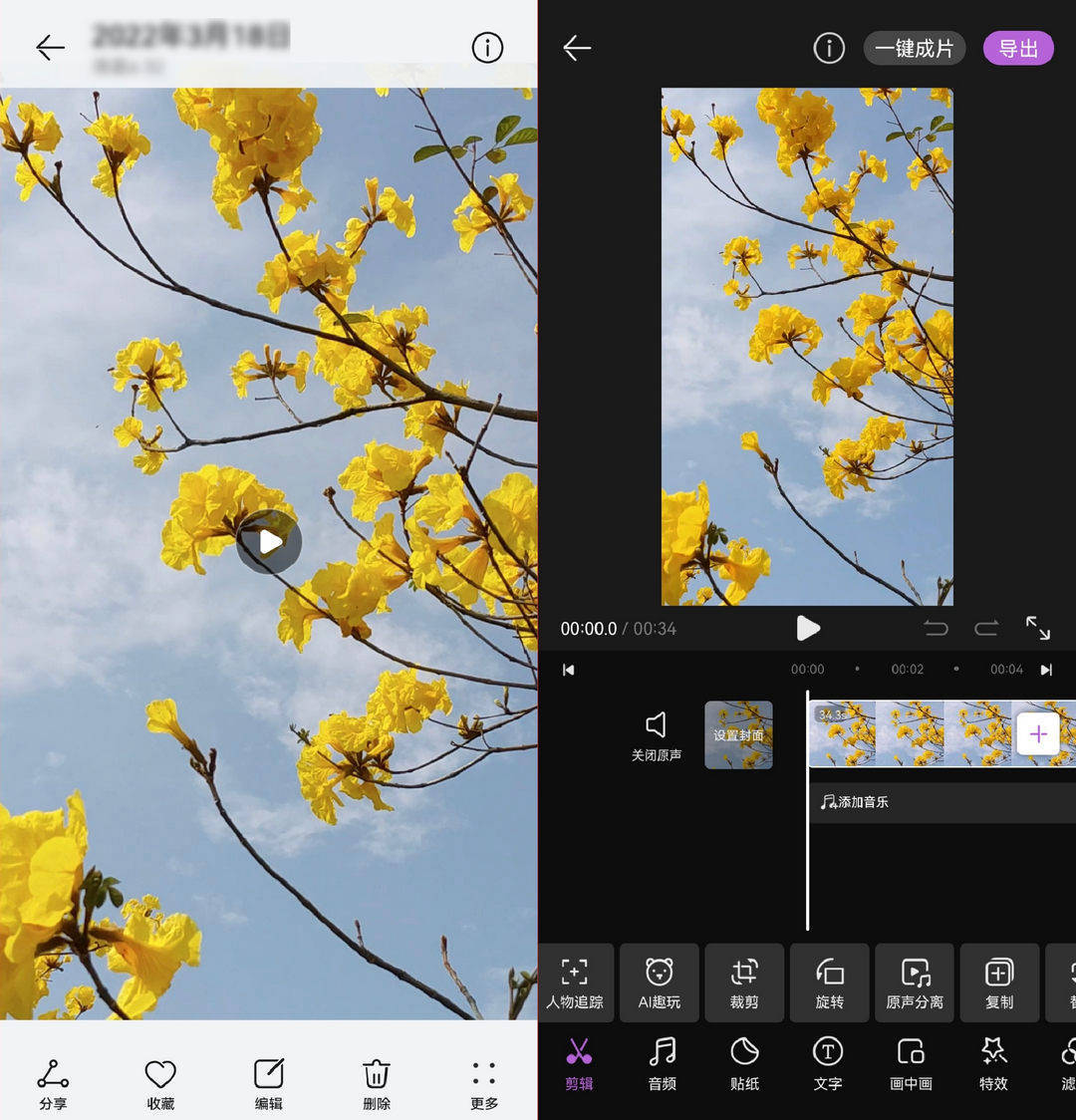
Task: Add a clip with the plus button
Action: click(x=1038, y=733)
